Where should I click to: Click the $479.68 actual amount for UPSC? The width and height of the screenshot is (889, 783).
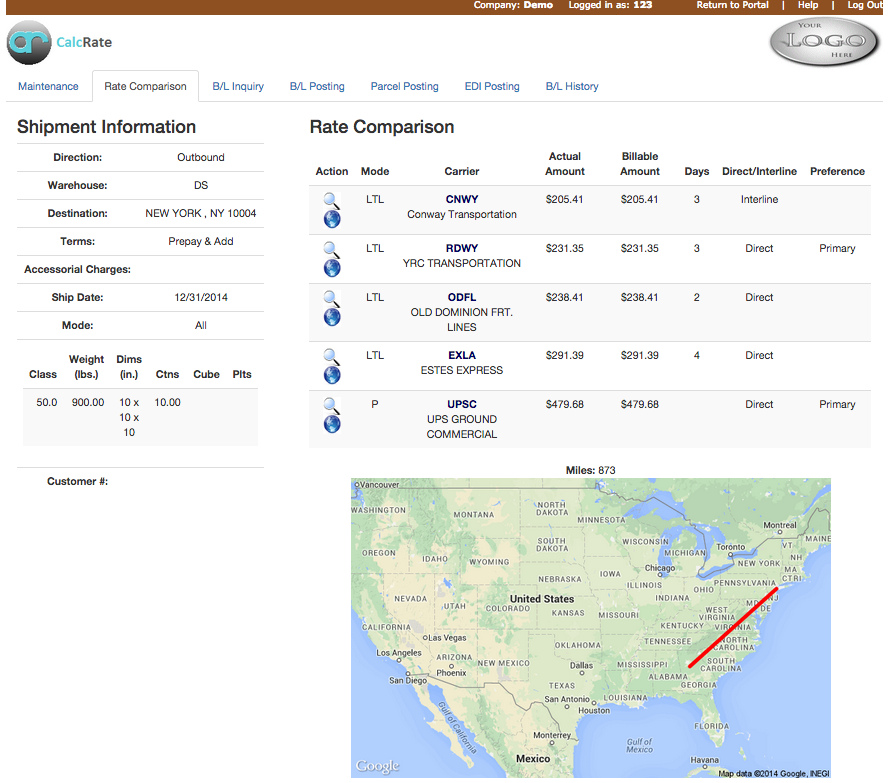click(x=564, y=404)
